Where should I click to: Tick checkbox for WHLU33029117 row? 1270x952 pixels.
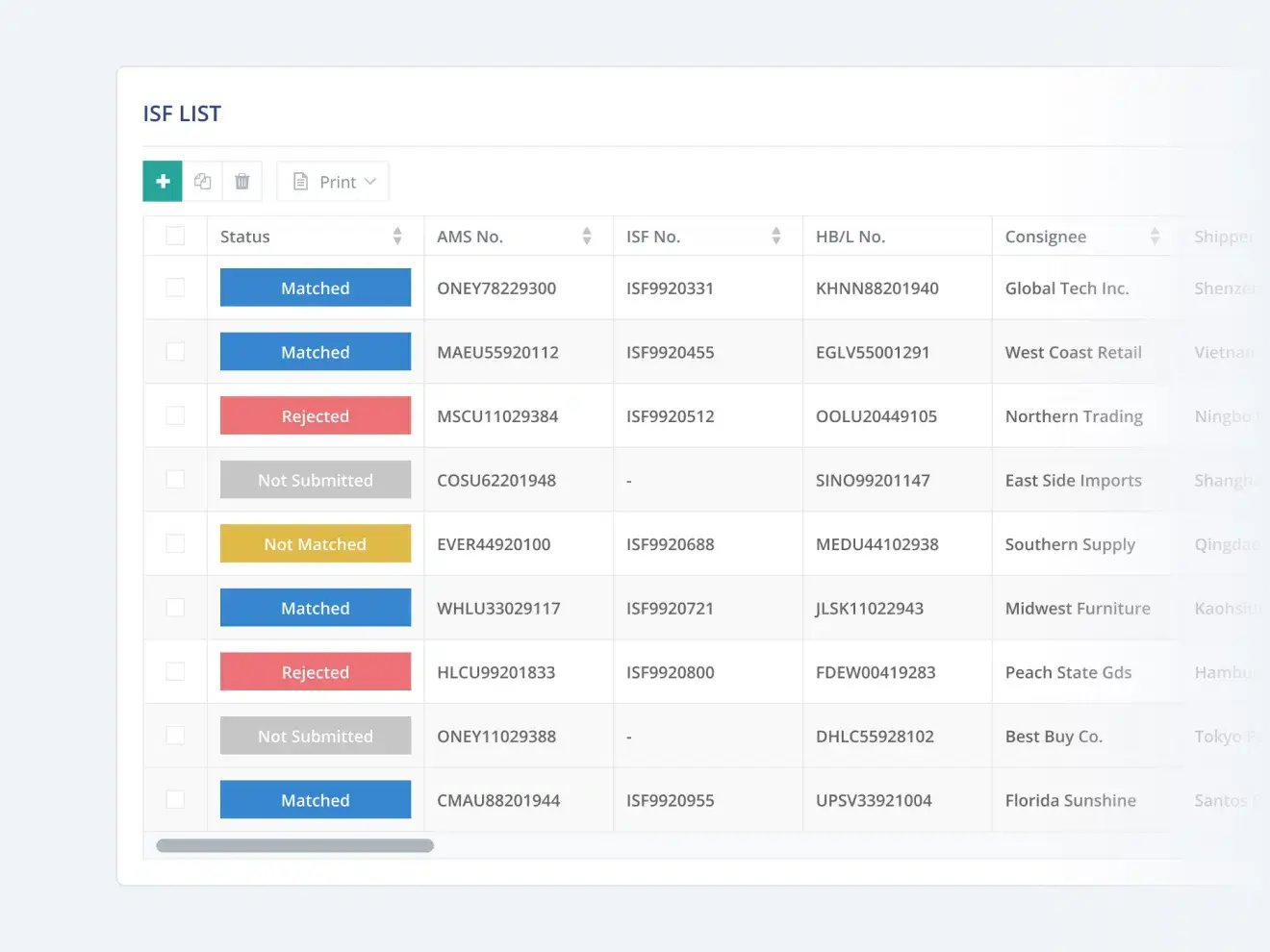[x=175, y=608]
